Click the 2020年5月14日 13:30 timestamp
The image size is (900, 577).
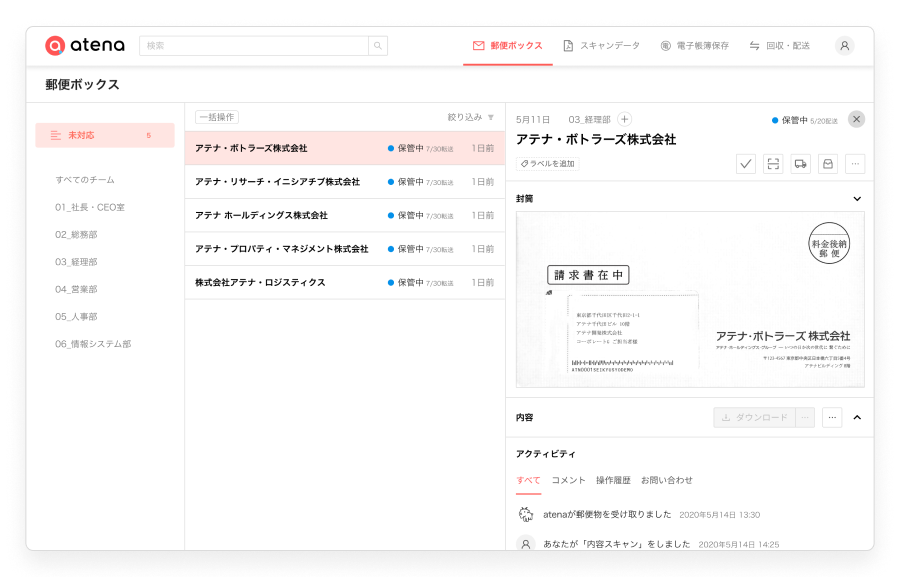[x=720, y=515]
